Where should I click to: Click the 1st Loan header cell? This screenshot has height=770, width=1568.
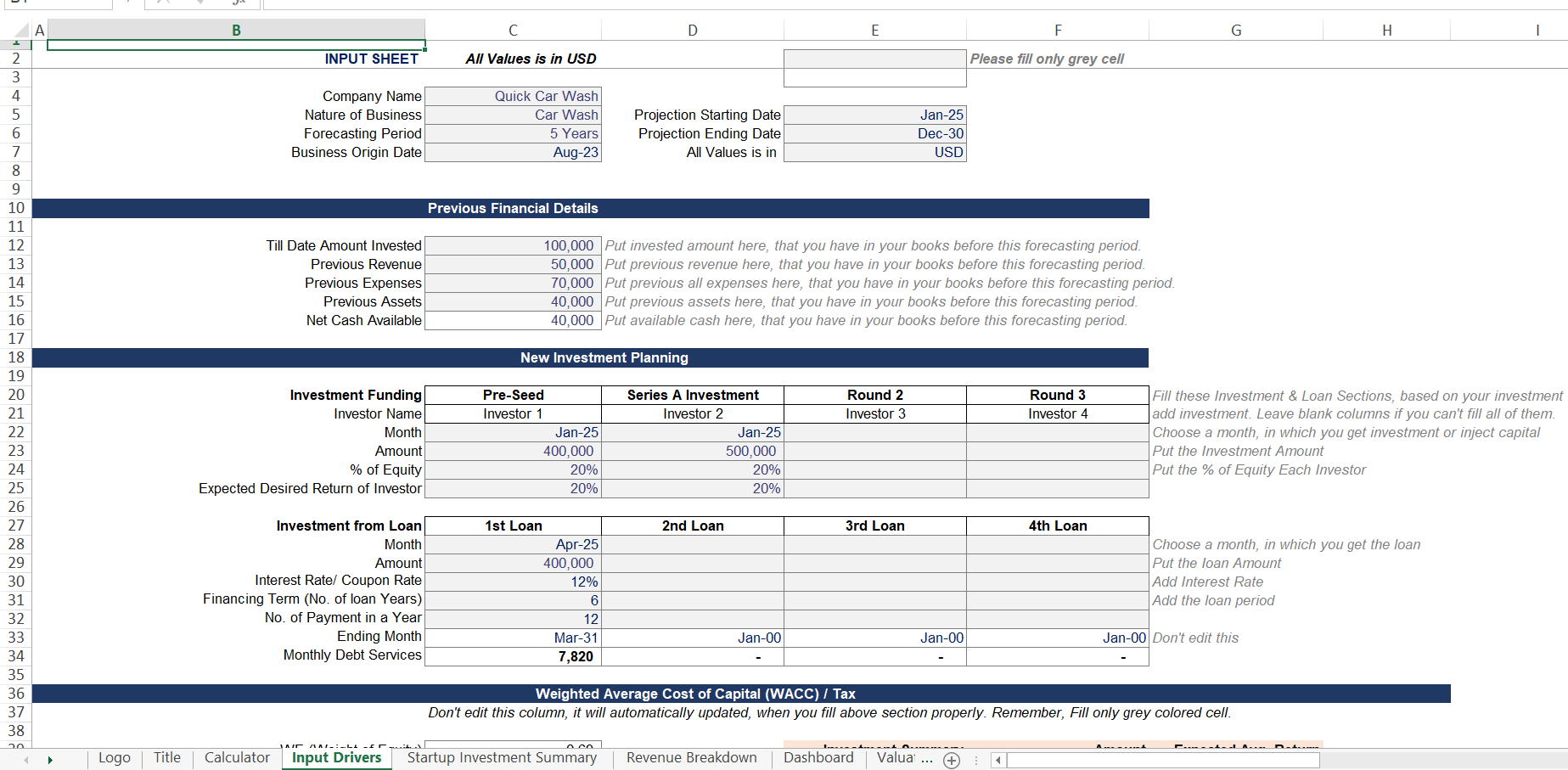click(513, 526)
